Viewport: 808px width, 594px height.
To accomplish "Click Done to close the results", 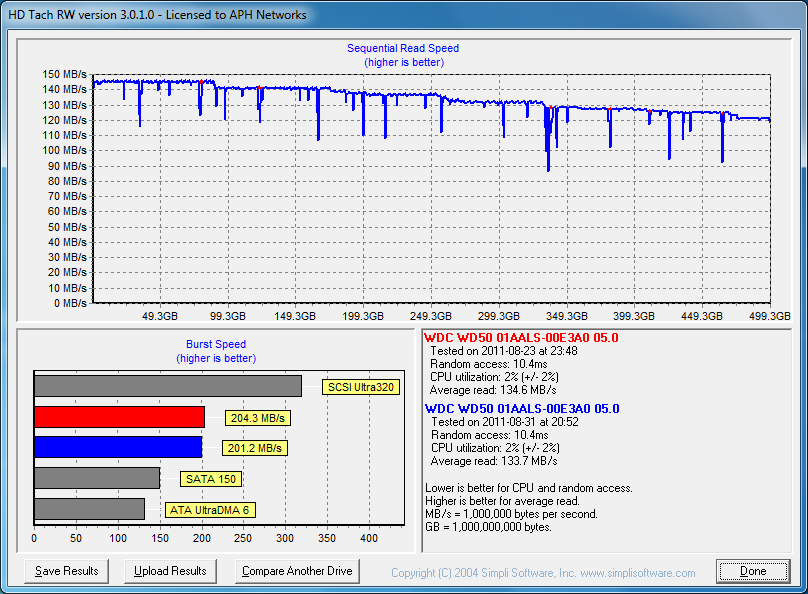I will (x=753, y=571).
